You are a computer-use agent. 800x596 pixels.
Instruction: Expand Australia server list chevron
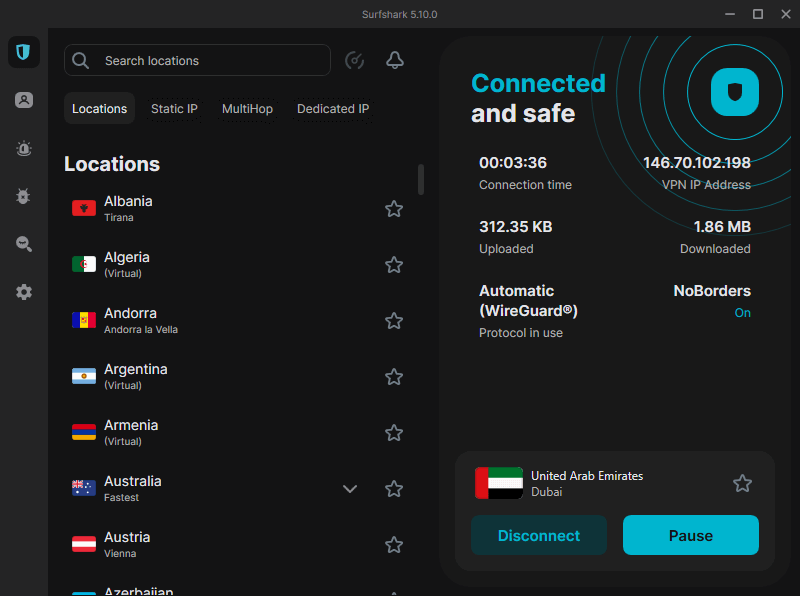[x=349, y=489]
